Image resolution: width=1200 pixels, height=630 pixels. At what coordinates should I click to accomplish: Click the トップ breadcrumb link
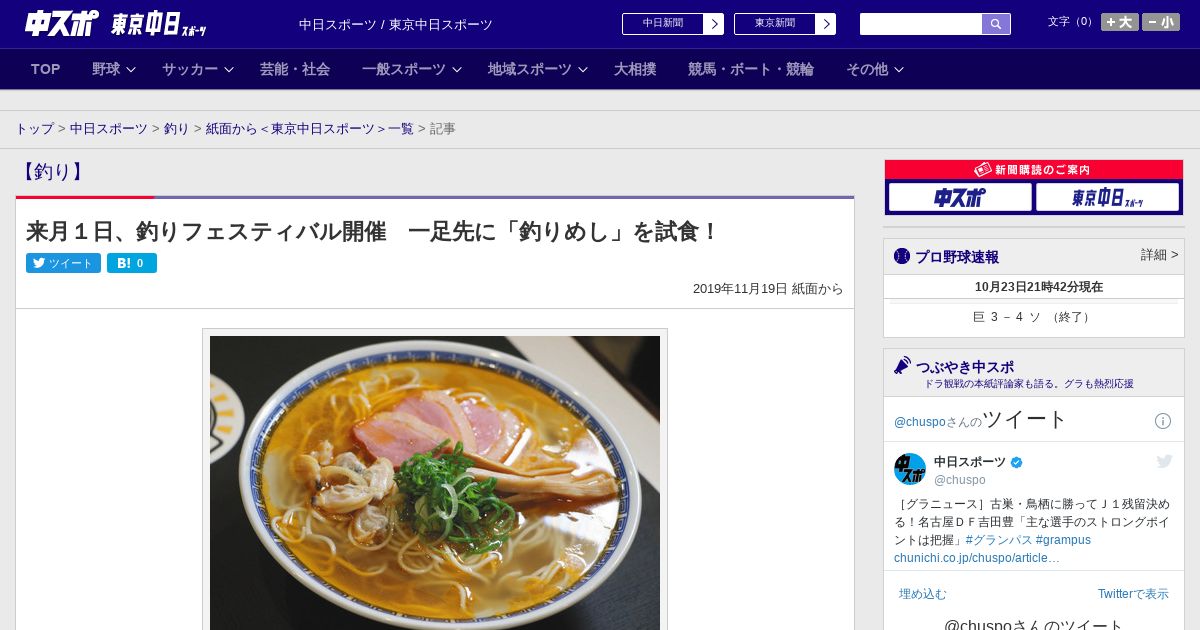(x=34, y=129)
